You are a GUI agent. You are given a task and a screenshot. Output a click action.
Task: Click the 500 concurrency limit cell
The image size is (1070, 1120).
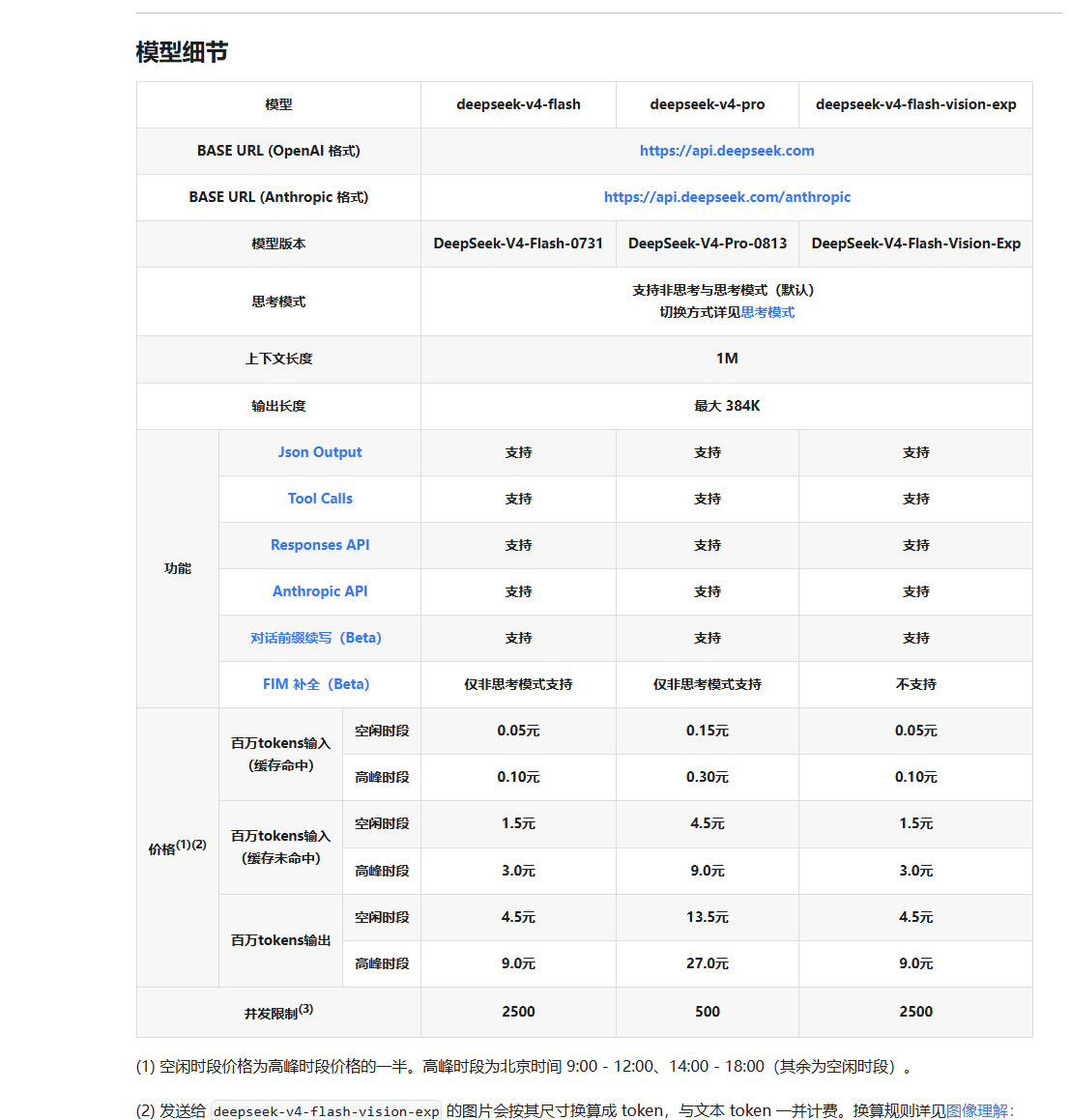tap(708, 1012)
